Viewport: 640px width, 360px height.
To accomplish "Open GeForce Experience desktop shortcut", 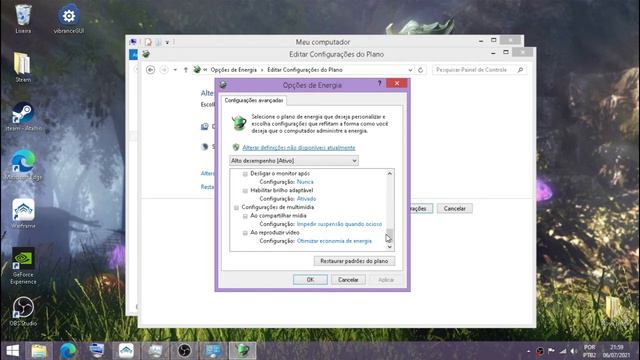I will 23,266.
